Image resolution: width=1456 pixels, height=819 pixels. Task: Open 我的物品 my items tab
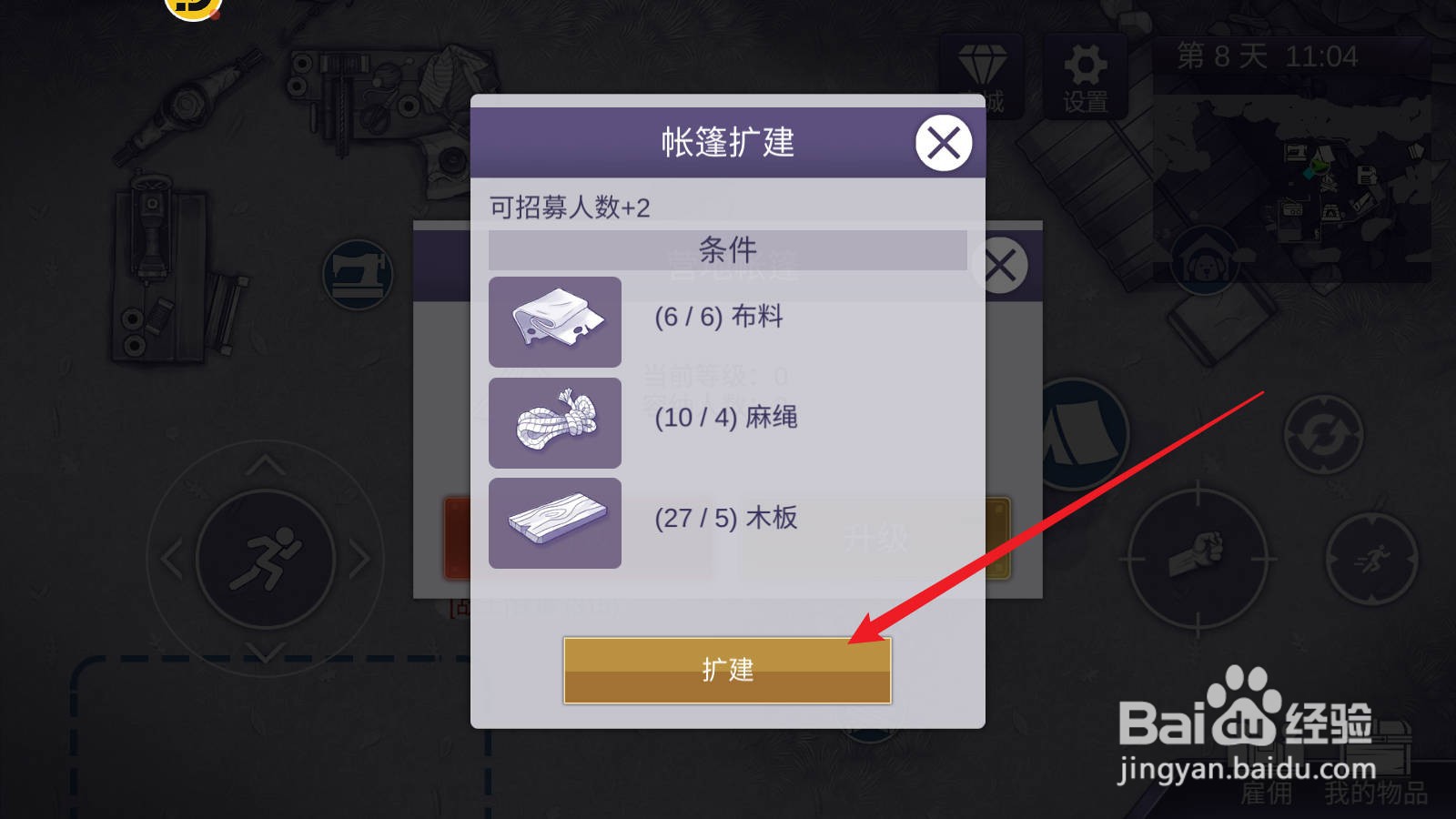pos(1376,793)
